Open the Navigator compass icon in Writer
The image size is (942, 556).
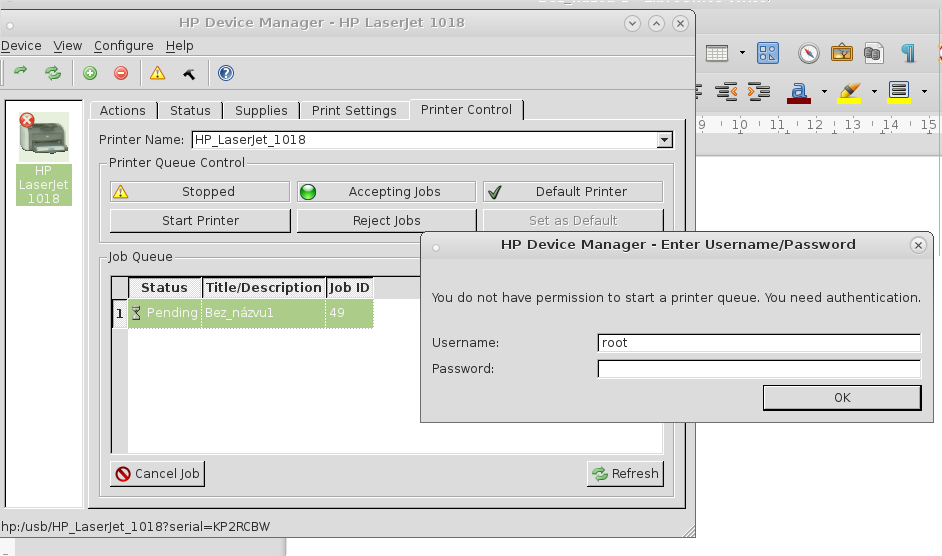[x=809, y=53]
